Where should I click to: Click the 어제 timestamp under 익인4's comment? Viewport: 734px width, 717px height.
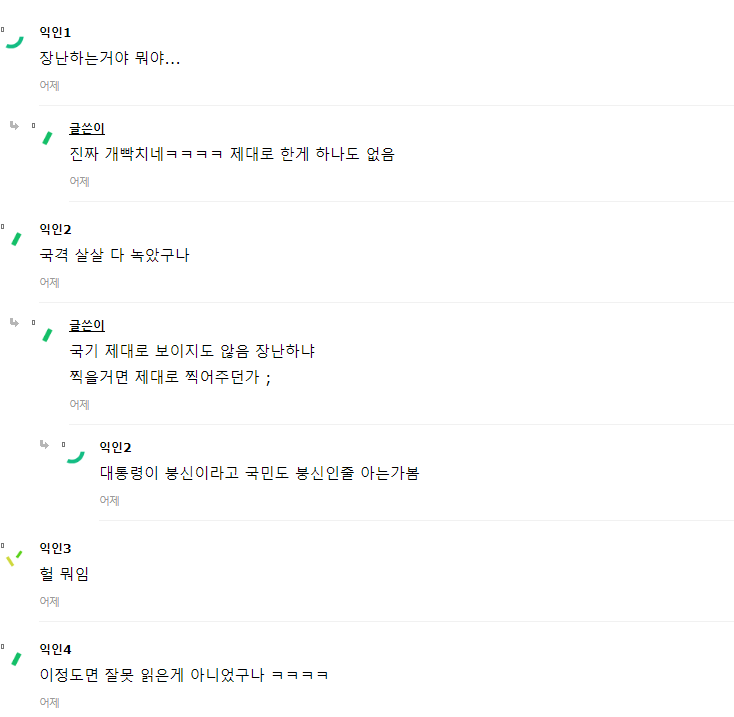pyautogui.click(x=49, y=703)
